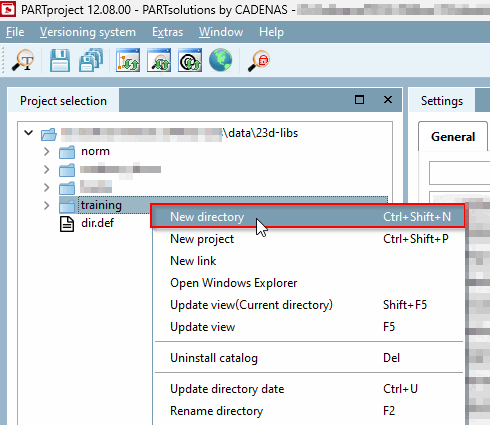The width and height of the screenshot is (490, 425).
Task: Expand the blurred folder above training
Action: point(47,188)
